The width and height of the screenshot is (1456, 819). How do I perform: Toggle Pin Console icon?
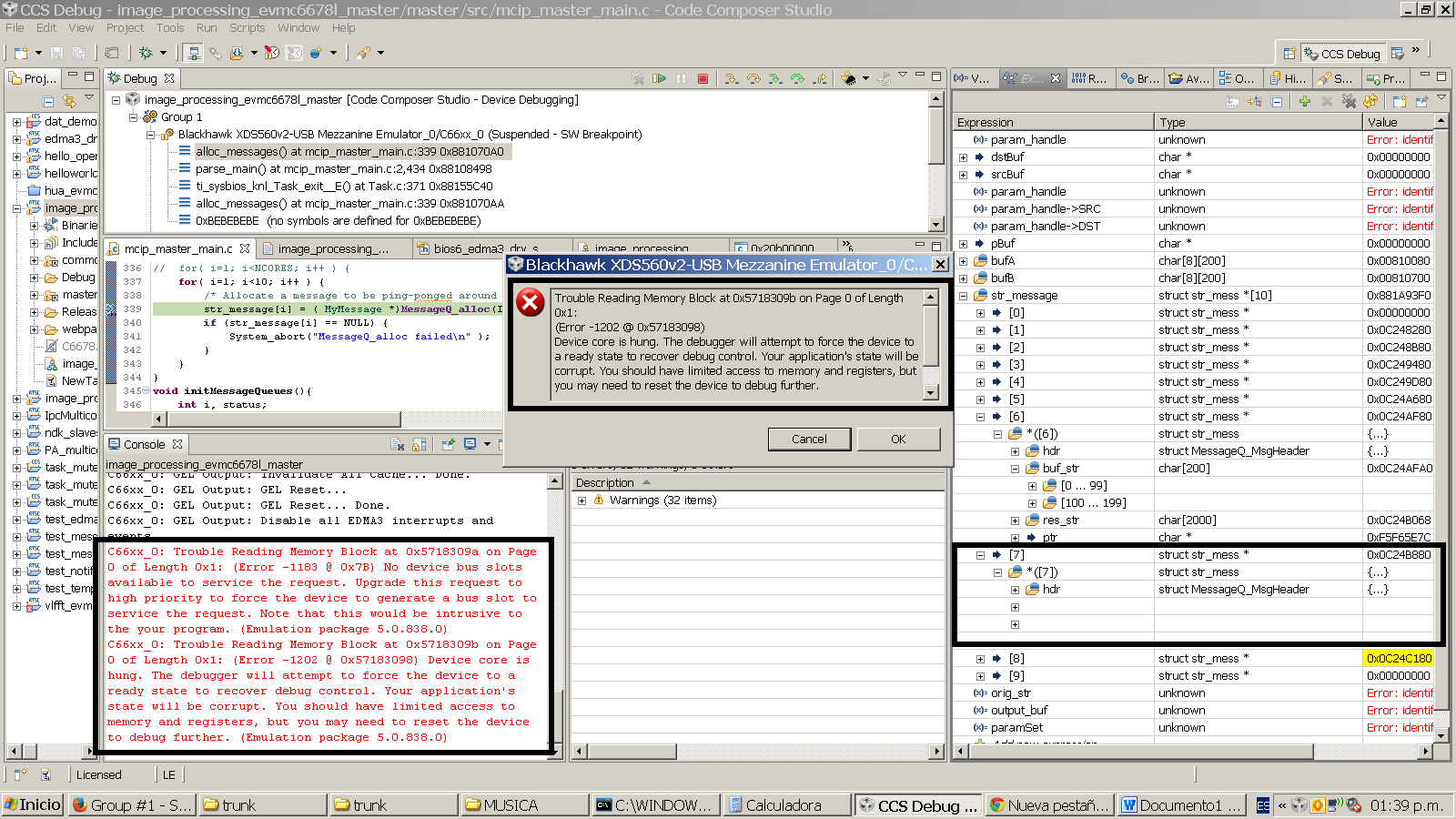pyautogui.click(x=448, y=444)
